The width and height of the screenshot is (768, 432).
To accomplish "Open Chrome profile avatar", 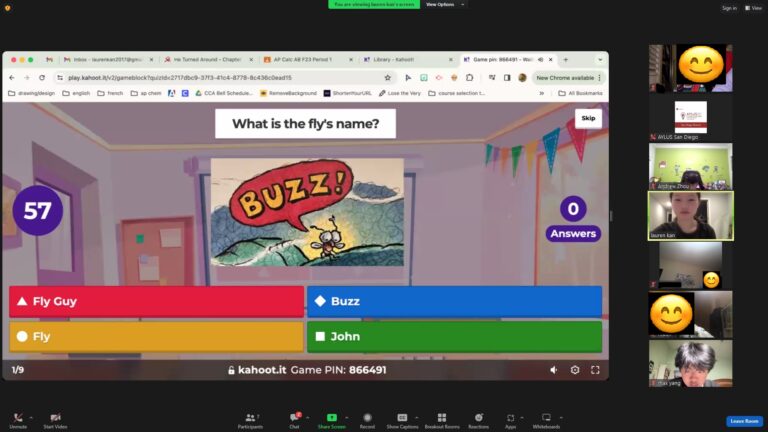I will (522, 77).
